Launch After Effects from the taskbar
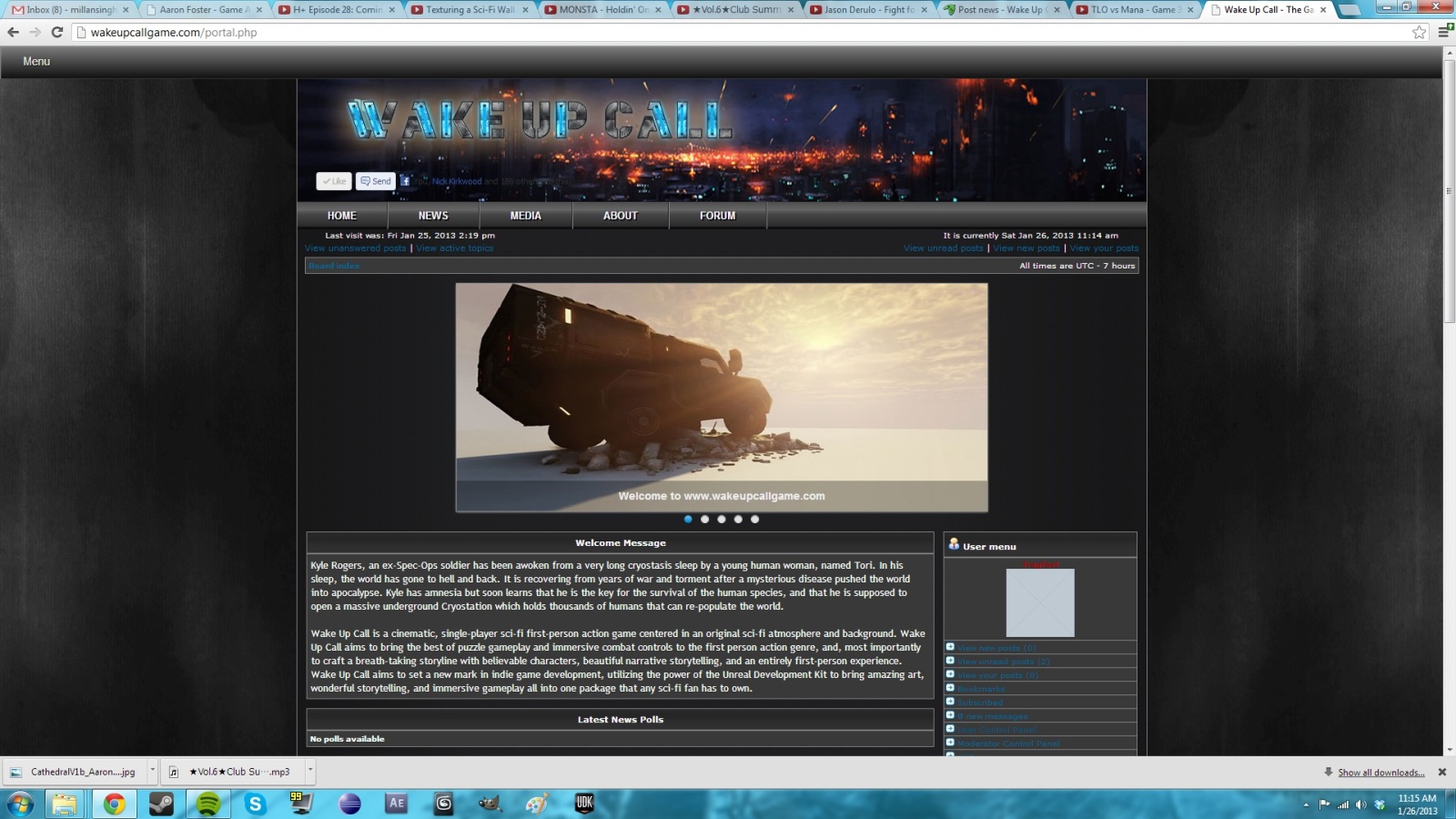The width and height of the screenshot is (1456, 819). tap(397, 804)
